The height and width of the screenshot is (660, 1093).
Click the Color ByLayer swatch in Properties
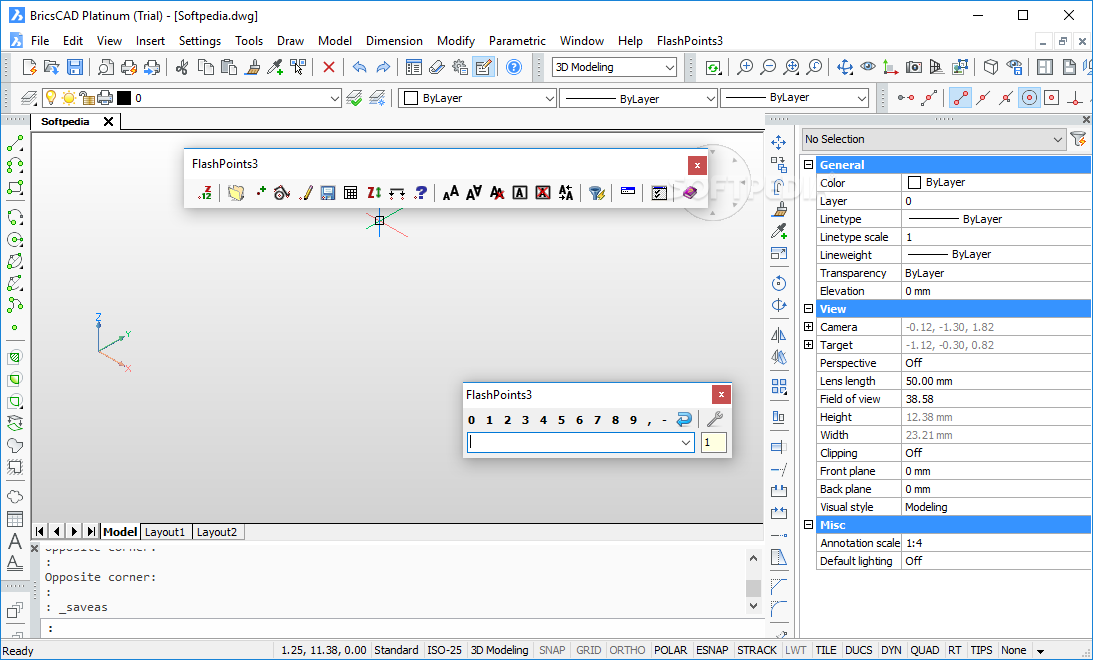tap(915, 183)
